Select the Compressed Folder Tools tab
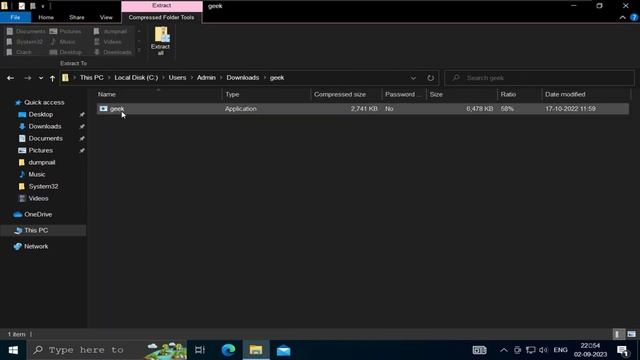 point(162,18)
